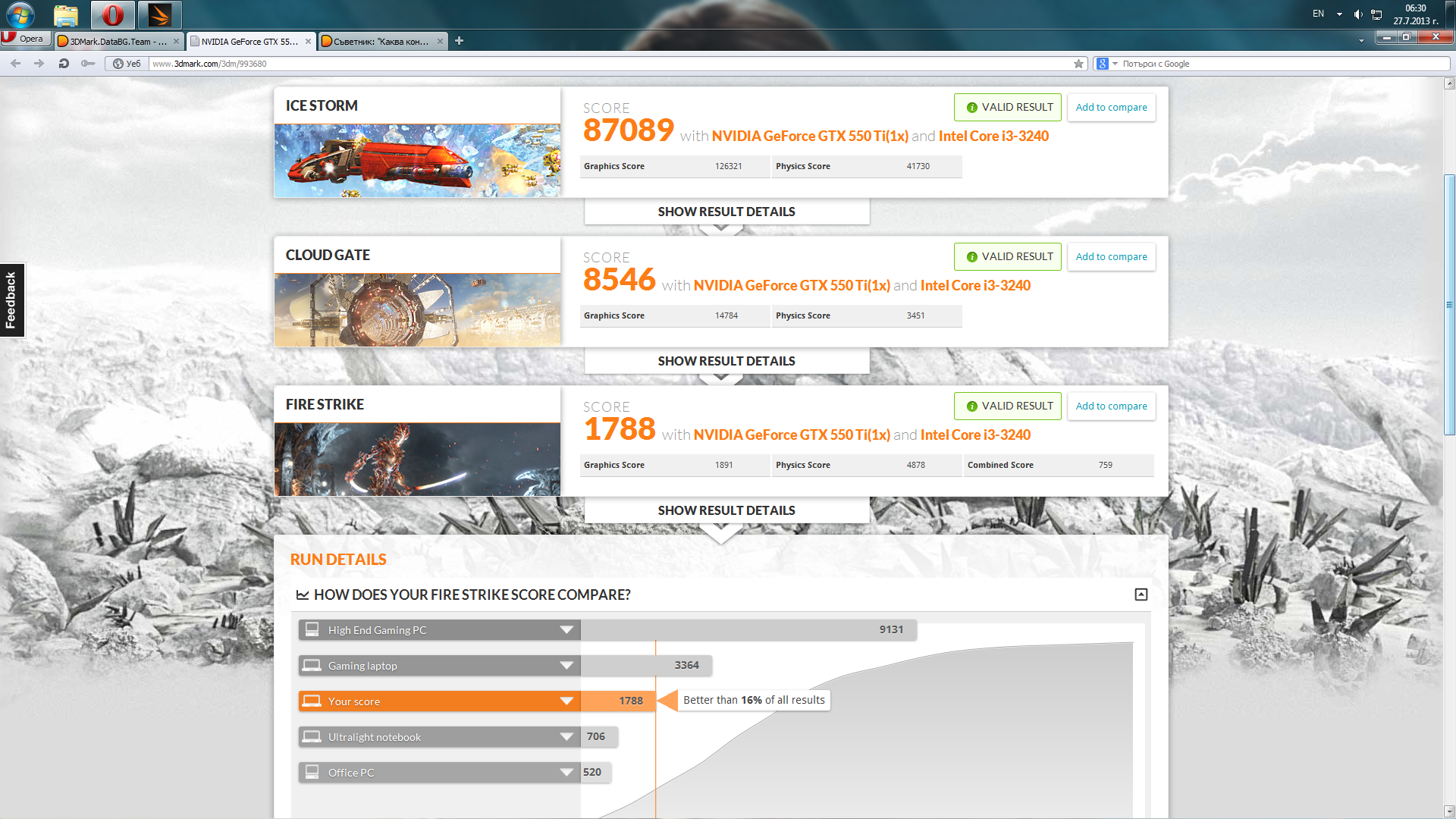Screen dimensions: 1456x819
Task: Click the page vertical scrollbar thumb
Action: coord(1449,305)
